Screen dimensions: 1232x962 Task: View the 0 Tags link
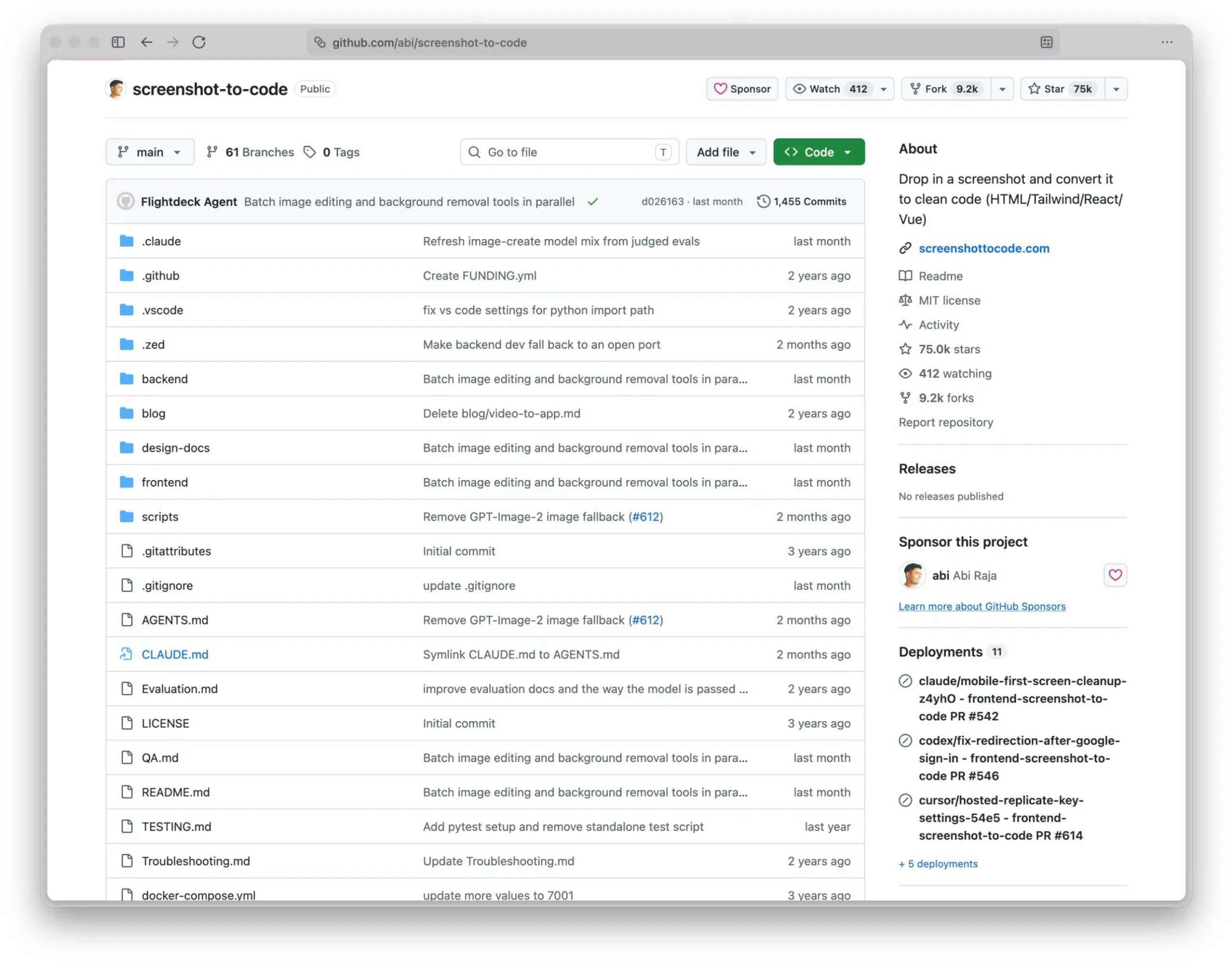[x=332, y=152]
